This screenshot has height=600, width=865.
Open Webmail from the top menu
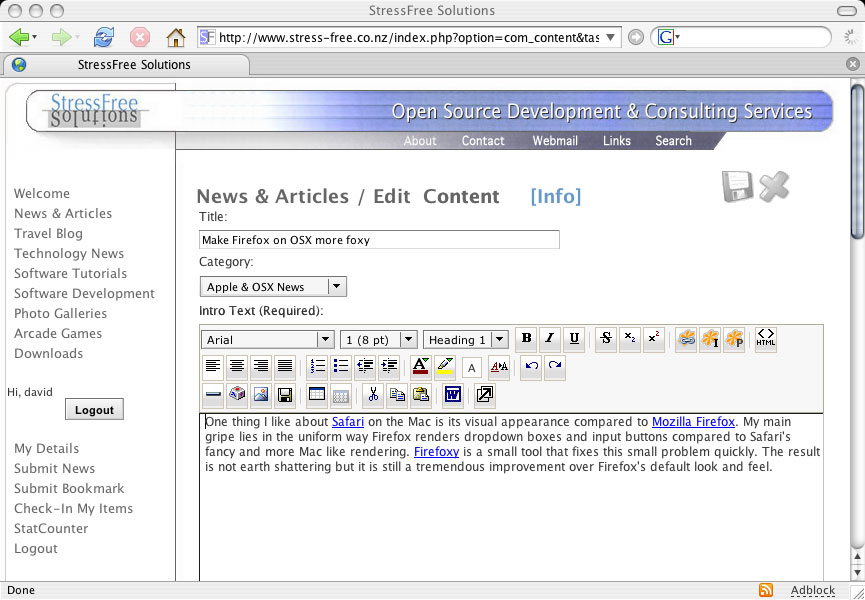(x=555, y=141)
